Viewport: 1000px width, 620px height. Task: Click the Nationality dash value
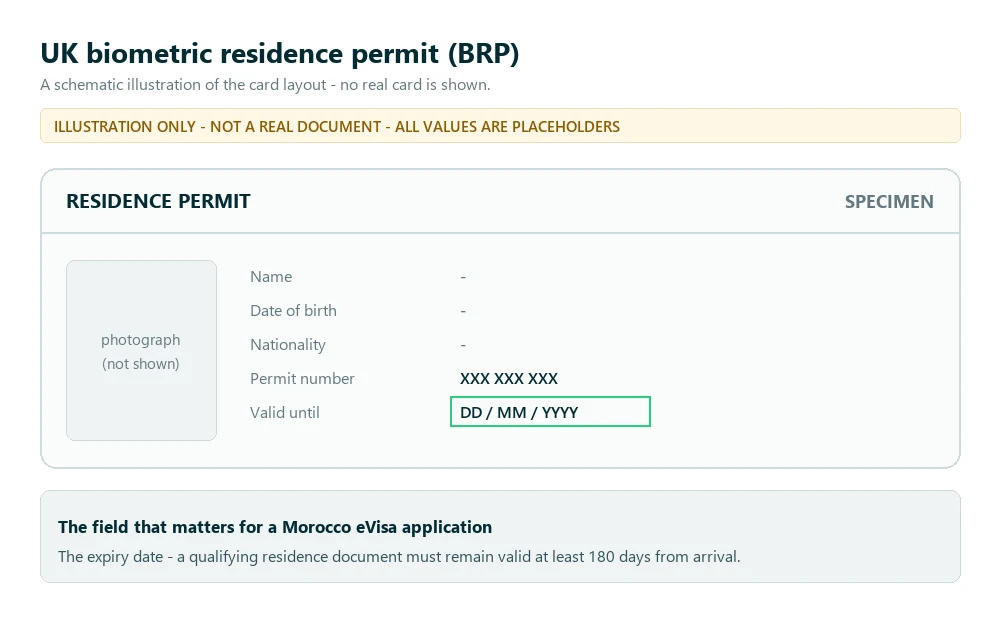coord(463,345)
